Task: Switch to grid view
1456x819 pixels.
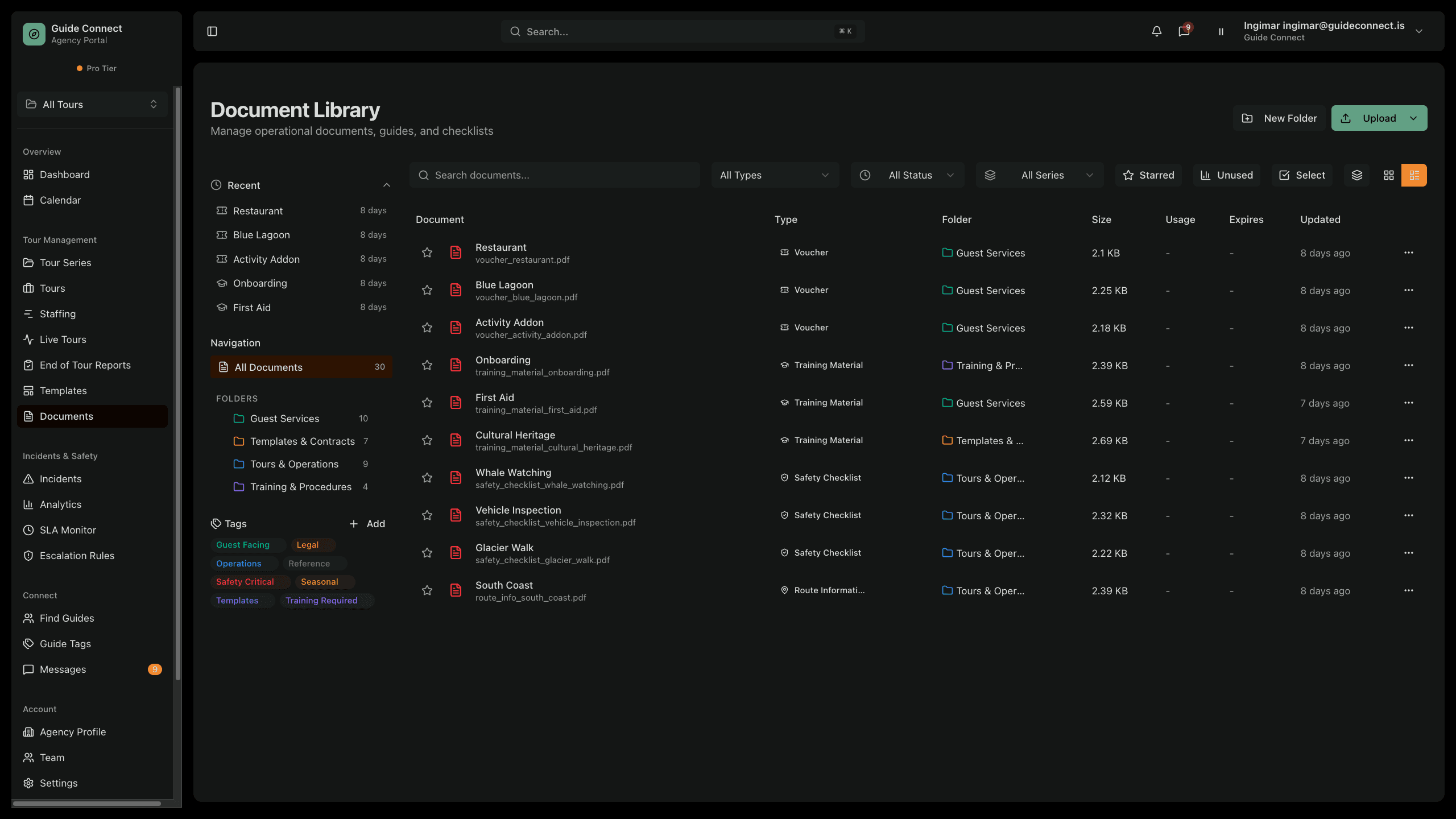Action: click(1388, 175)
